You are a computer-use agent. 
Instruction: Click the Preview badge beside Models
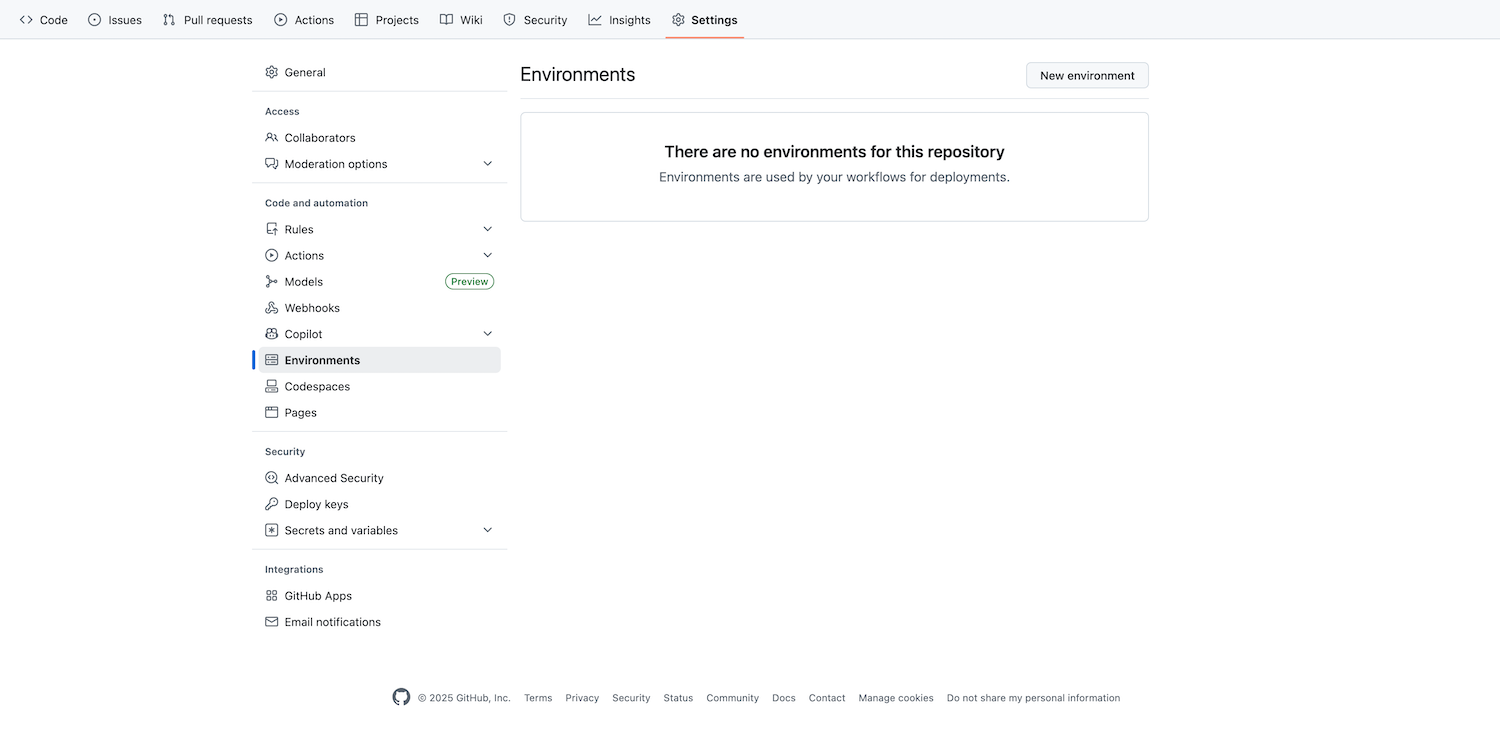[x=469, y=282]
